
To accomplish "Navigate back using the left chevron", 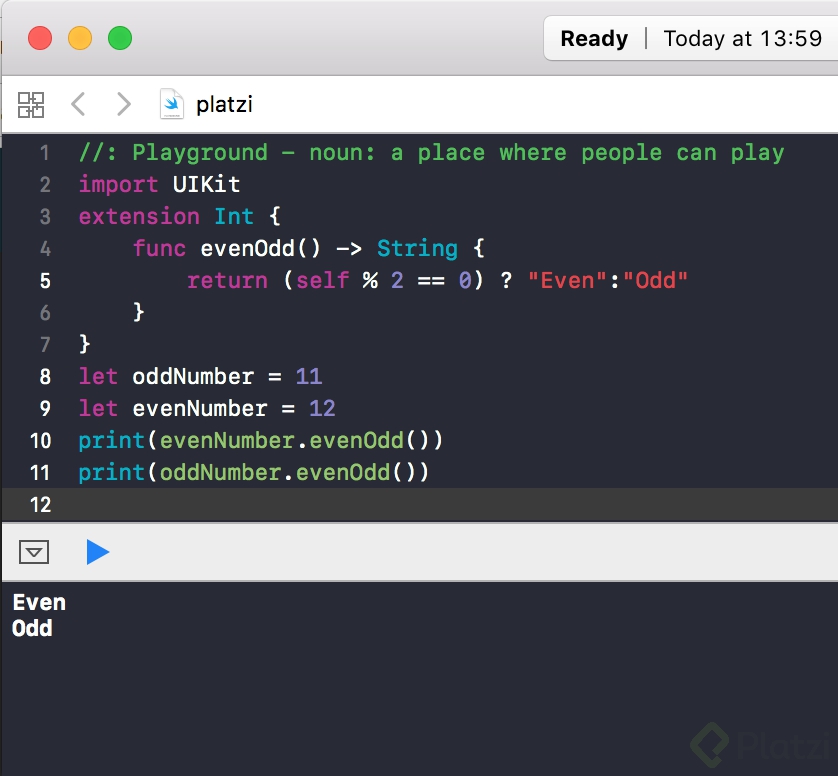I will pos(78,103).
